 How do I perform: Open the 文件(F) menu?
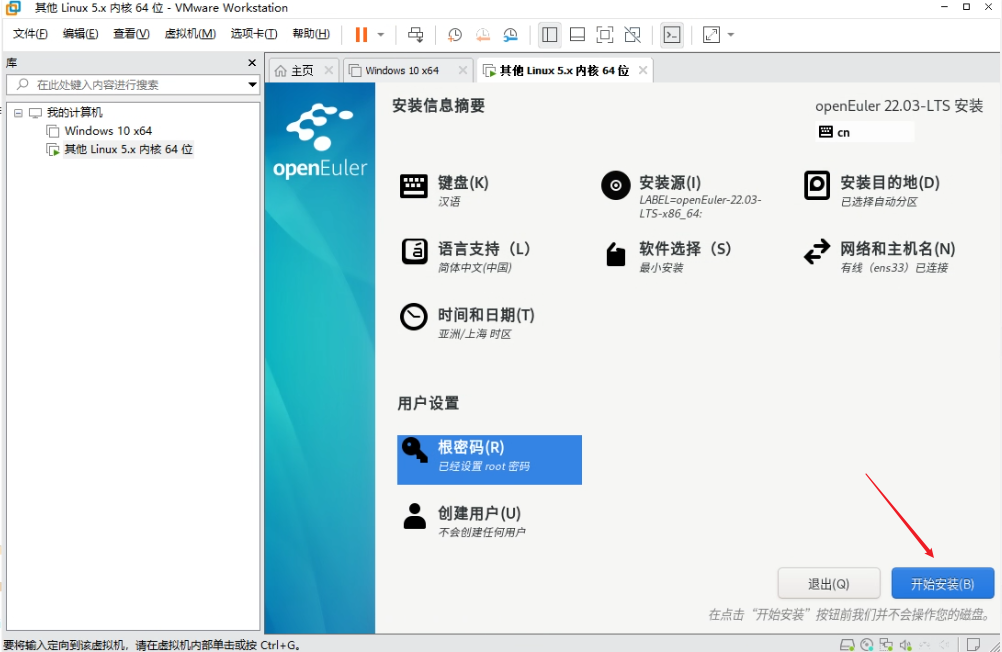point(30,34)
